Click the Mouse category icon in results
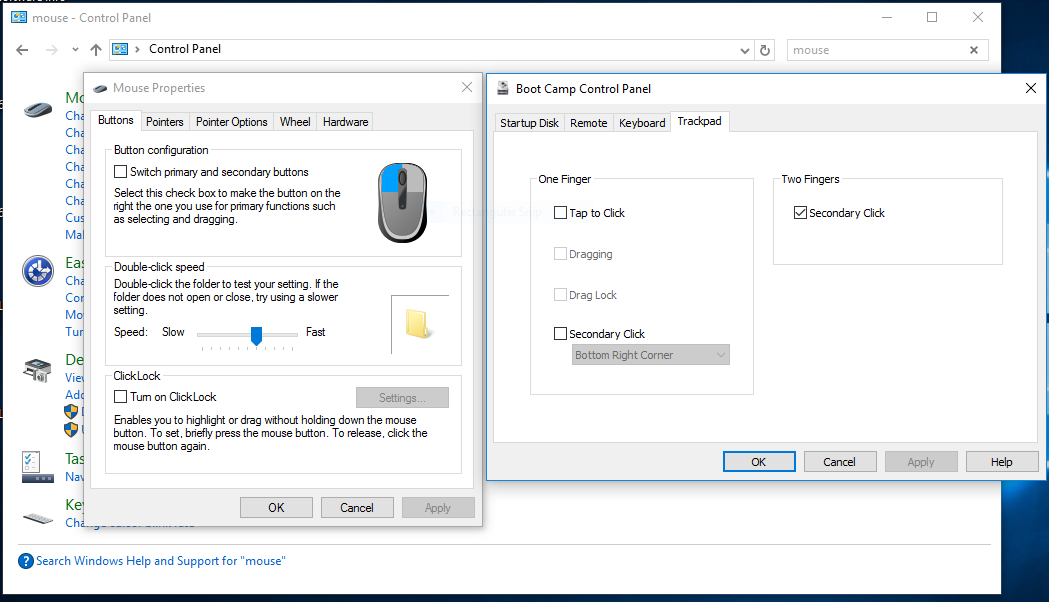1049x602 pixels. [38, 109]
